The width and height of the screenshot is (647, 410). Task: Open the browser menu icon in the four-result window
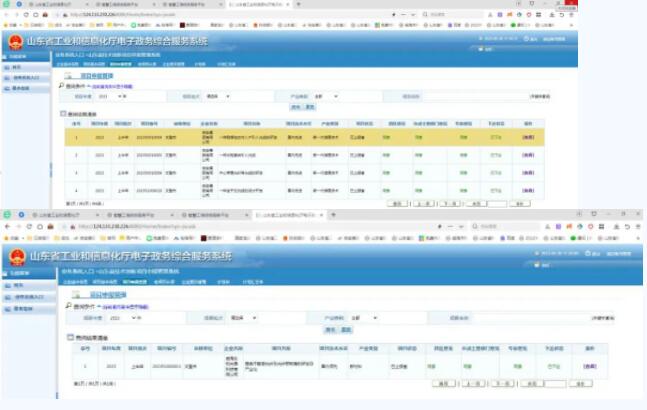(571, 15)
